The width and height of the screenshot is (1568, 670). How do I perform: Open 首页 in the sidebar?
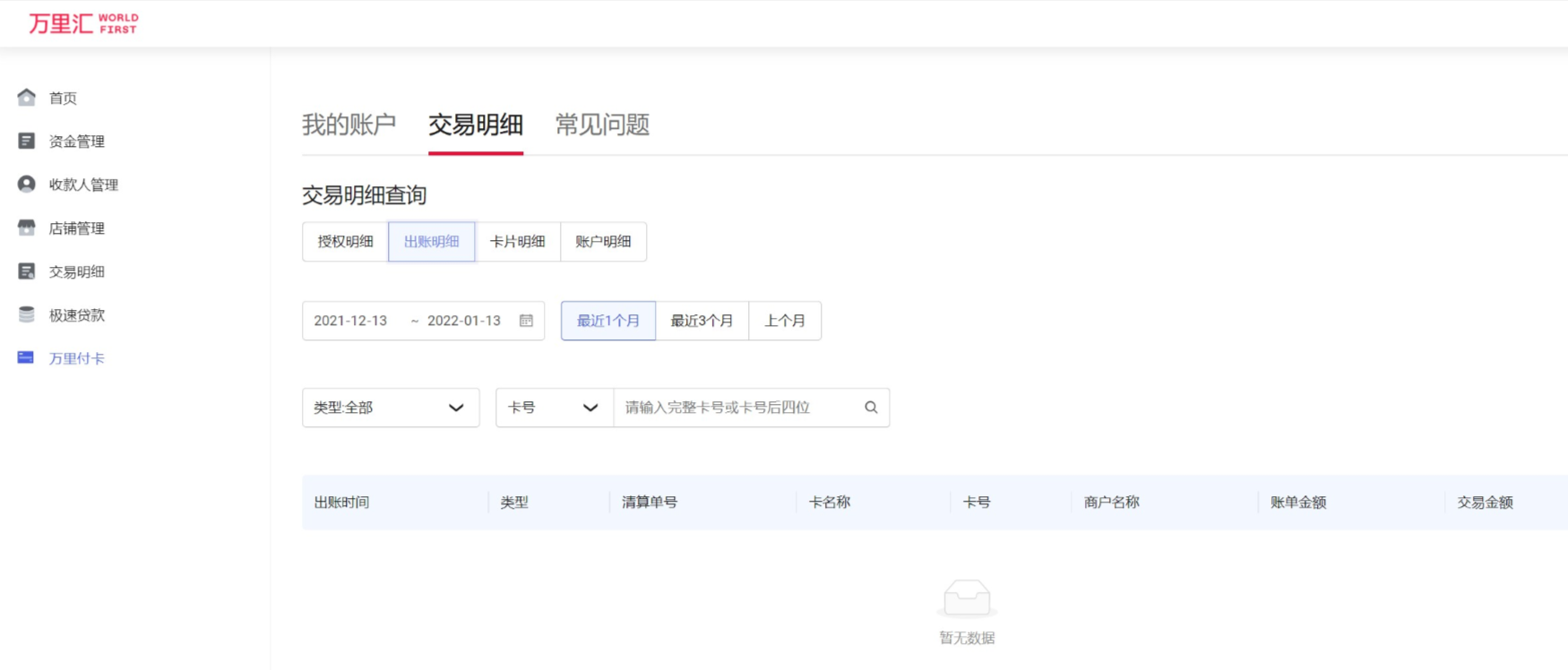click(63, 98)
